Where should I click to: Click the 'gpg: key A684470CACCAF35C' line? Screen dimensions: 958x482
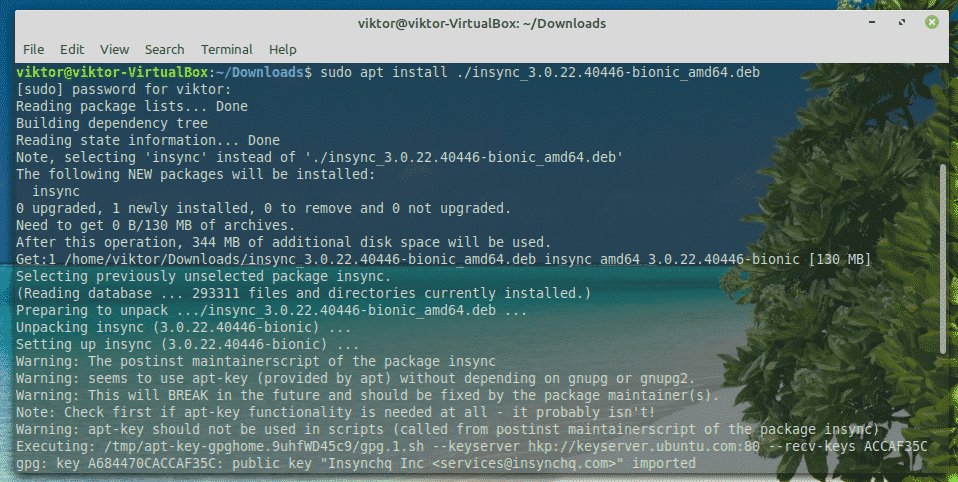tap(356, 463)
